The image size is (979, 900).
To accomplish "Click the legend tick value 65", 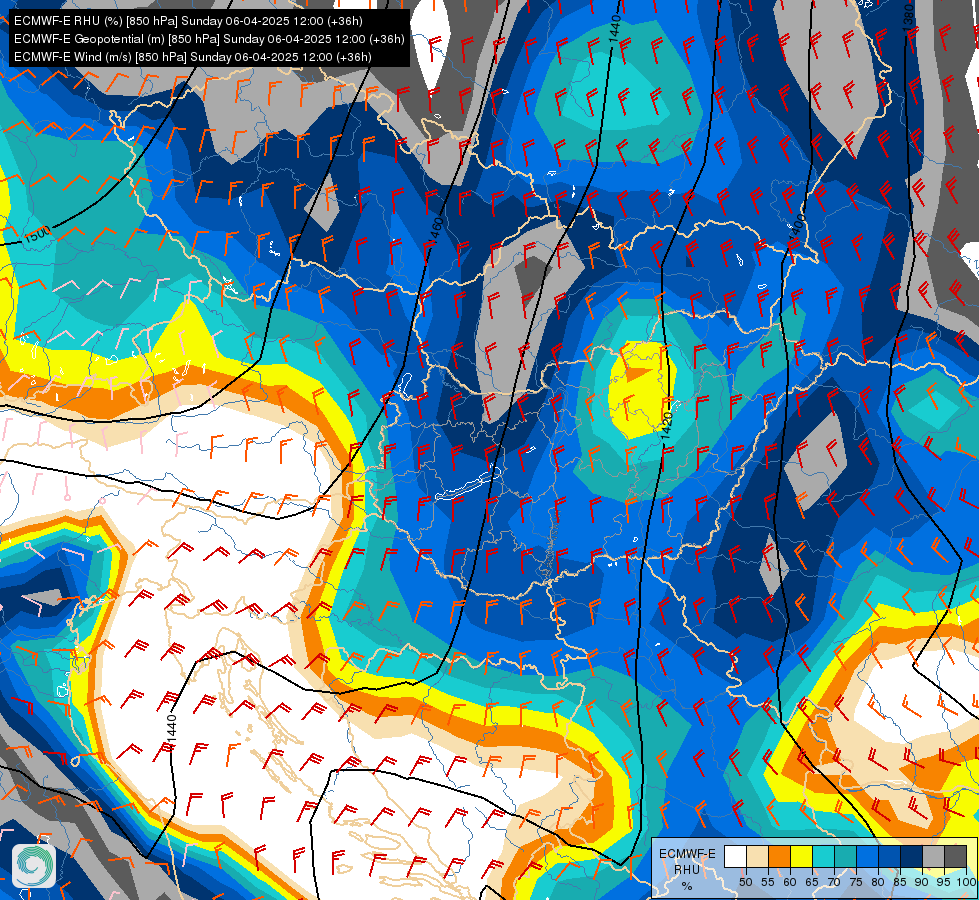I will pos(812,882).
